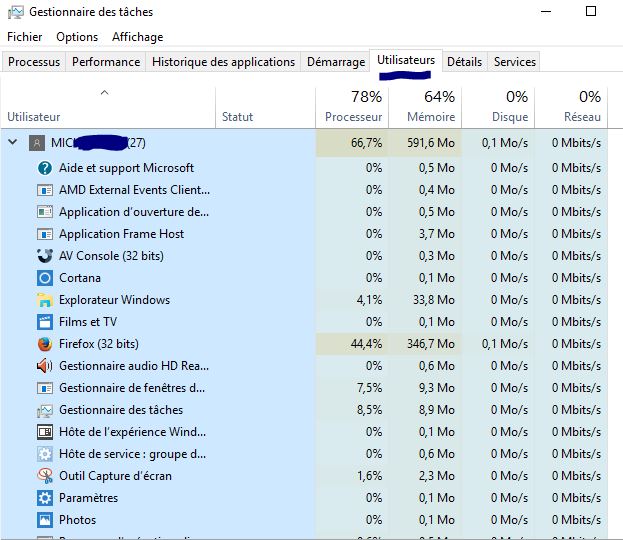This screenshot has width=623, height=540.
Task: Switch to the Processus tab
Action: point(34,62)
